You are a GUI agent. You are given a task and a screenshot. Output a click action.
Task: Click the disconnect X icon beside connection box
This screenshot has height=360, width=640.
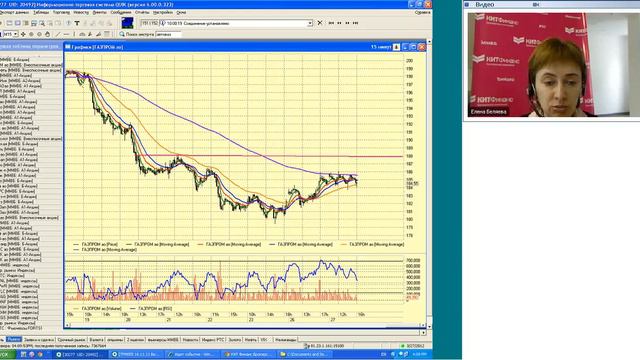pyautogui.click(x=320, y=23)
